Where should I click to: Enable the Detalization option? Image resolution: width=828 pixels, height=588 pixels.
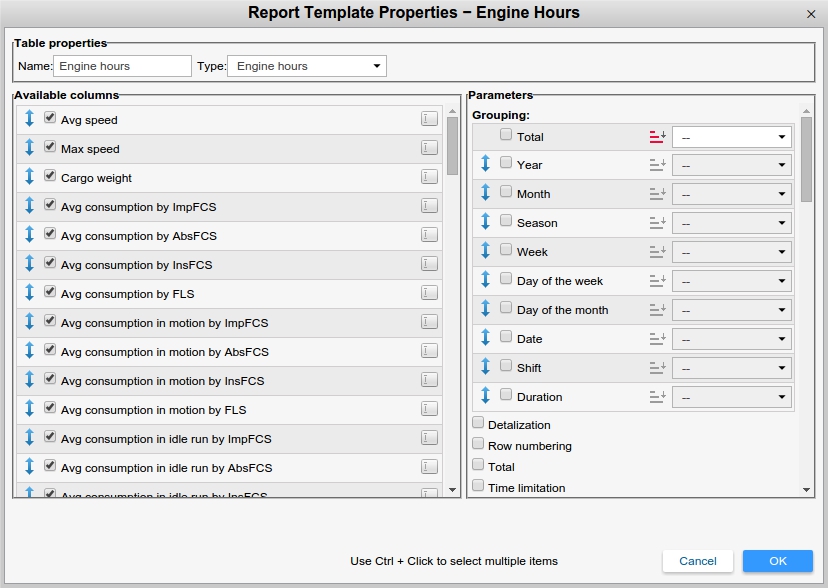pyautogui.click(x=479, y=424)
